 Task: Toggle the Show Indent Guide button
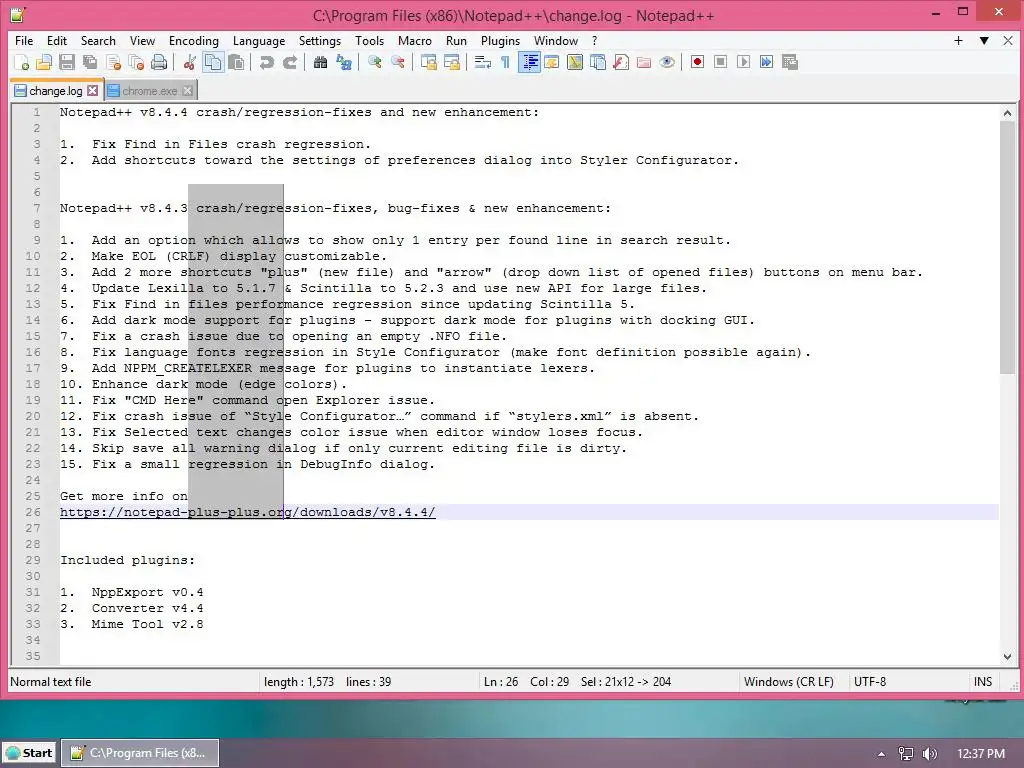[x=529, y=62]
